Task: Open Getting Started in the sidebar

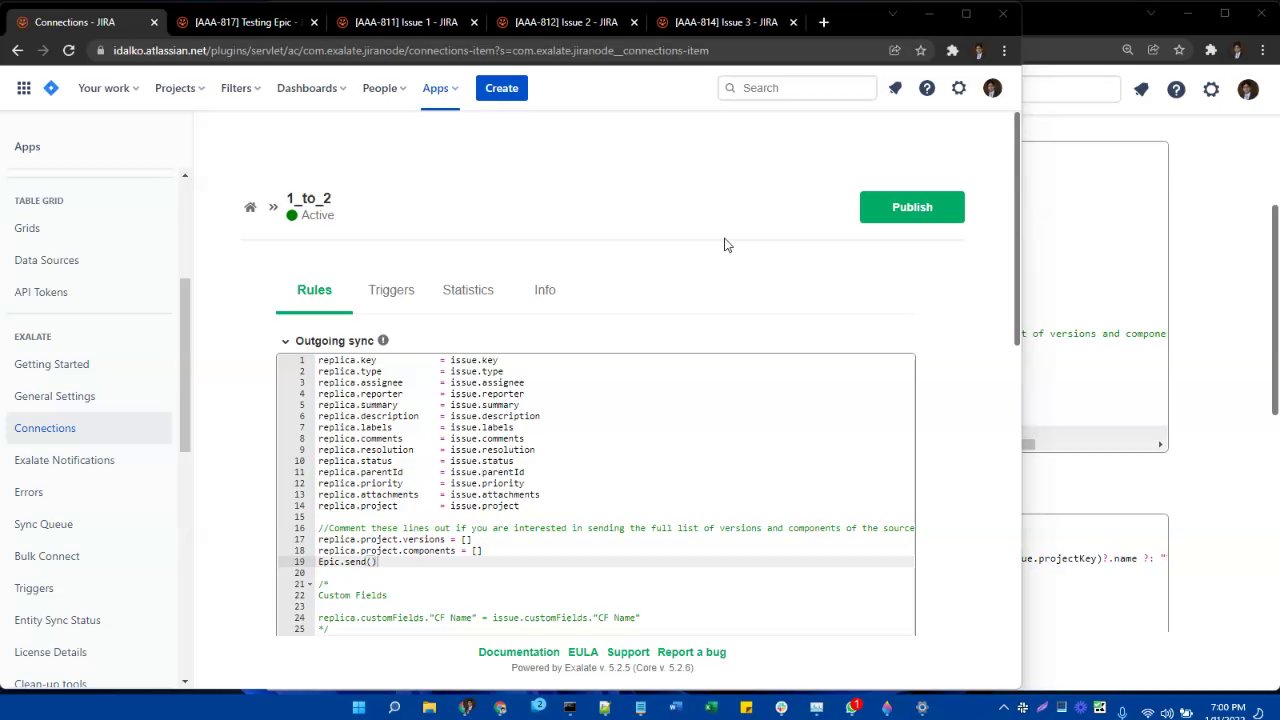Action: 52,364
